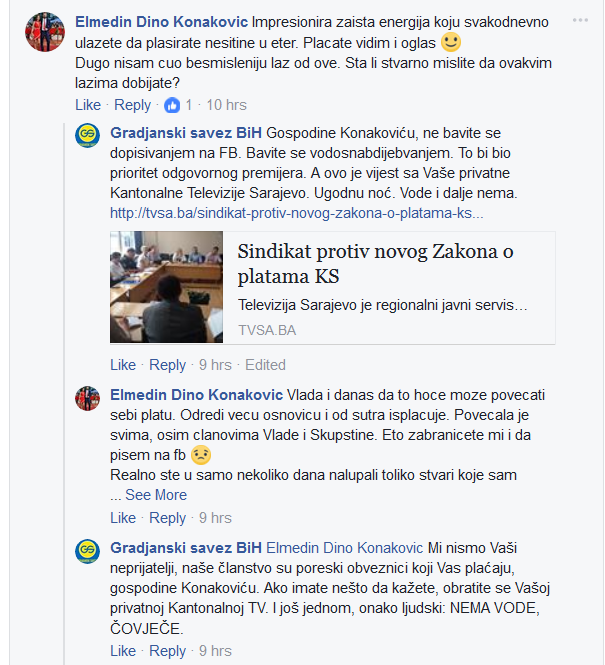Click the '10 hrs' timestamp
Image resolution: width=605 pixels, height=665 pixels.
click(226, 105)
